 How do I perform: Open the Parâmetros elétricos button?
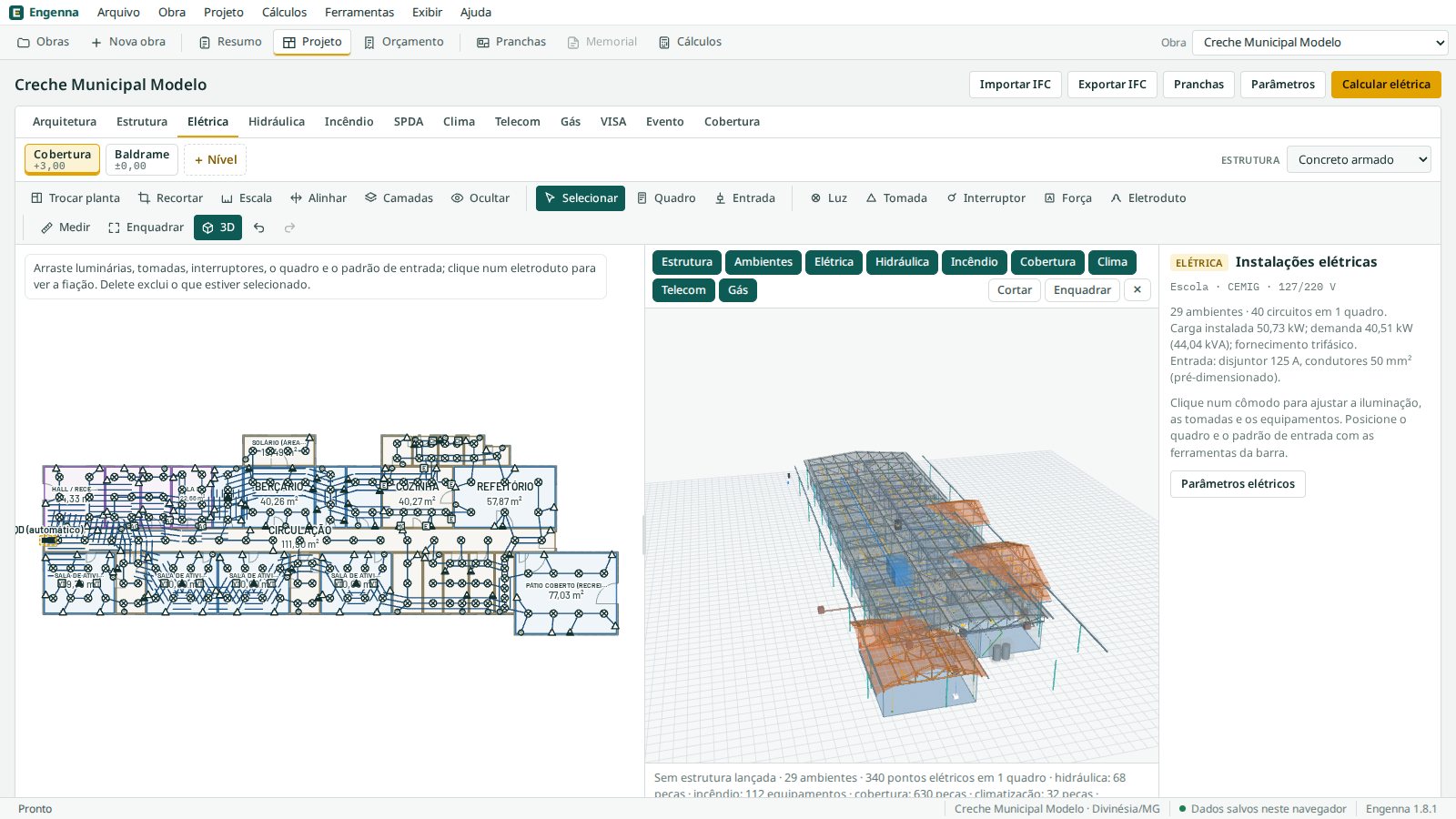click(1238, 484)
